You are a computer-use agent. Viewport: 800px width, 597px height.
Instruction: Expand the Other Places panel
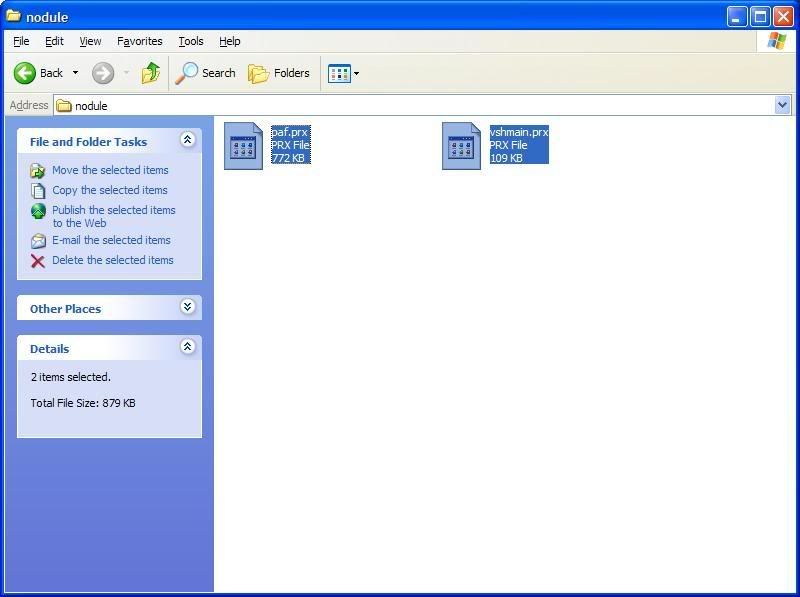coord(187,307)
